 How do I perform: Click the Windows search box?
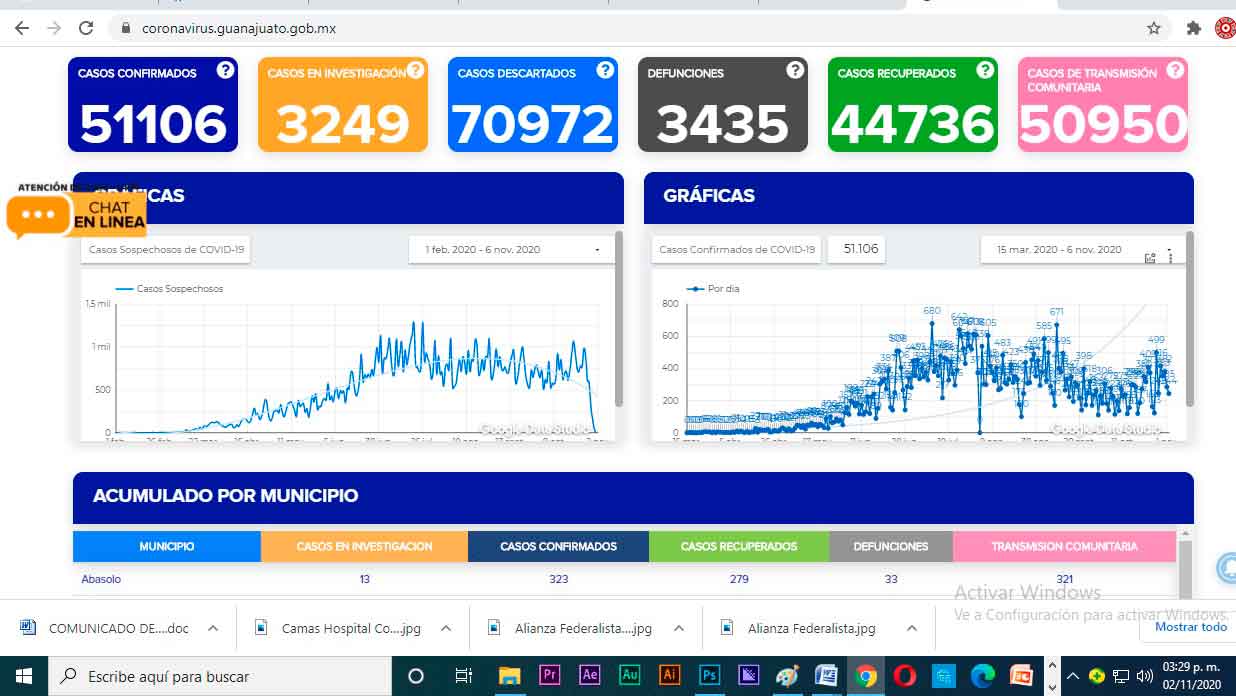click(x=219, y=676)
